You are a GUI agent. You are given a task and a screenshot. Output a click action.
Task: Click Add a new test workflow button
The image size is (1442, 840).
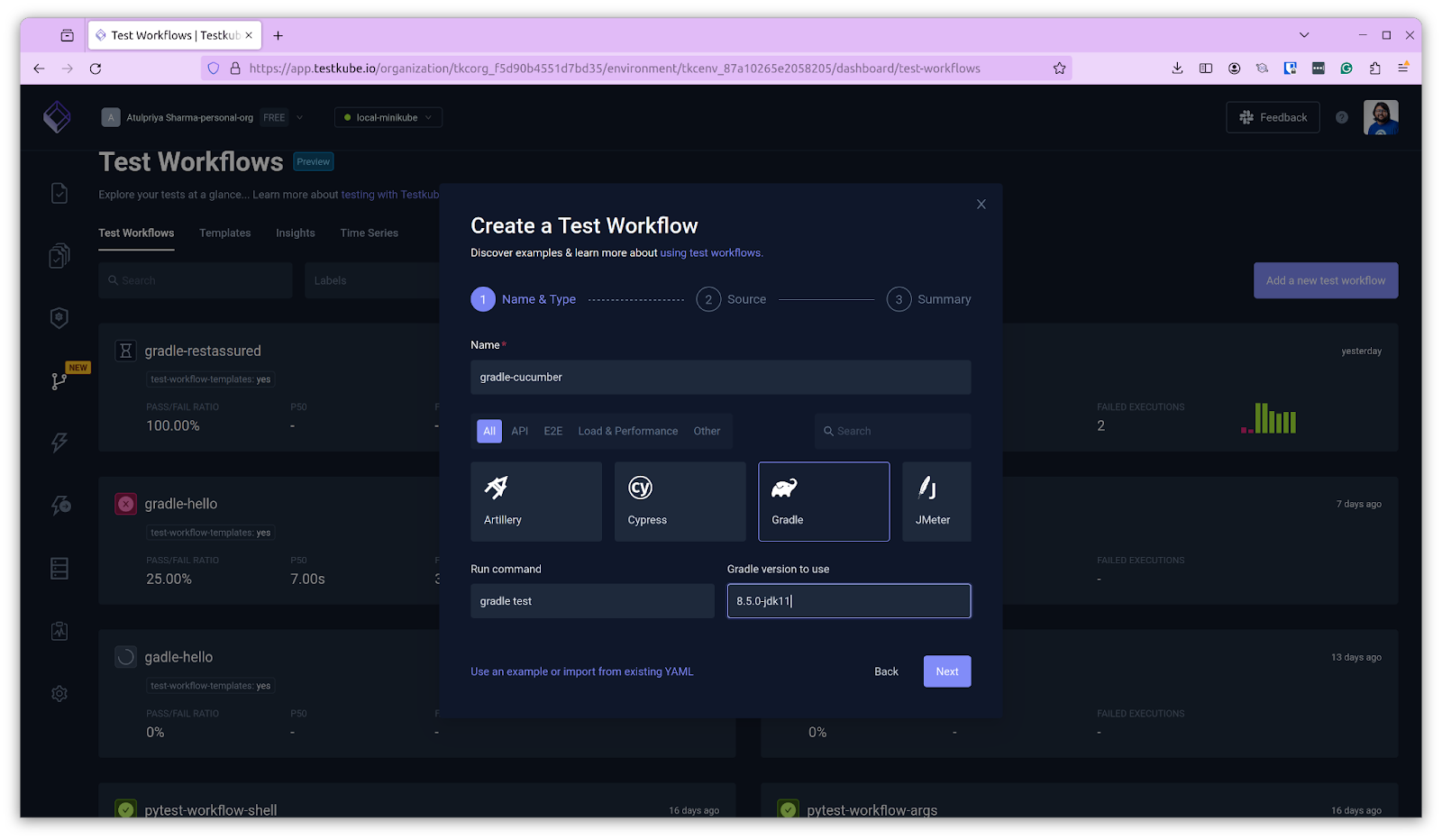point(1326,280)
